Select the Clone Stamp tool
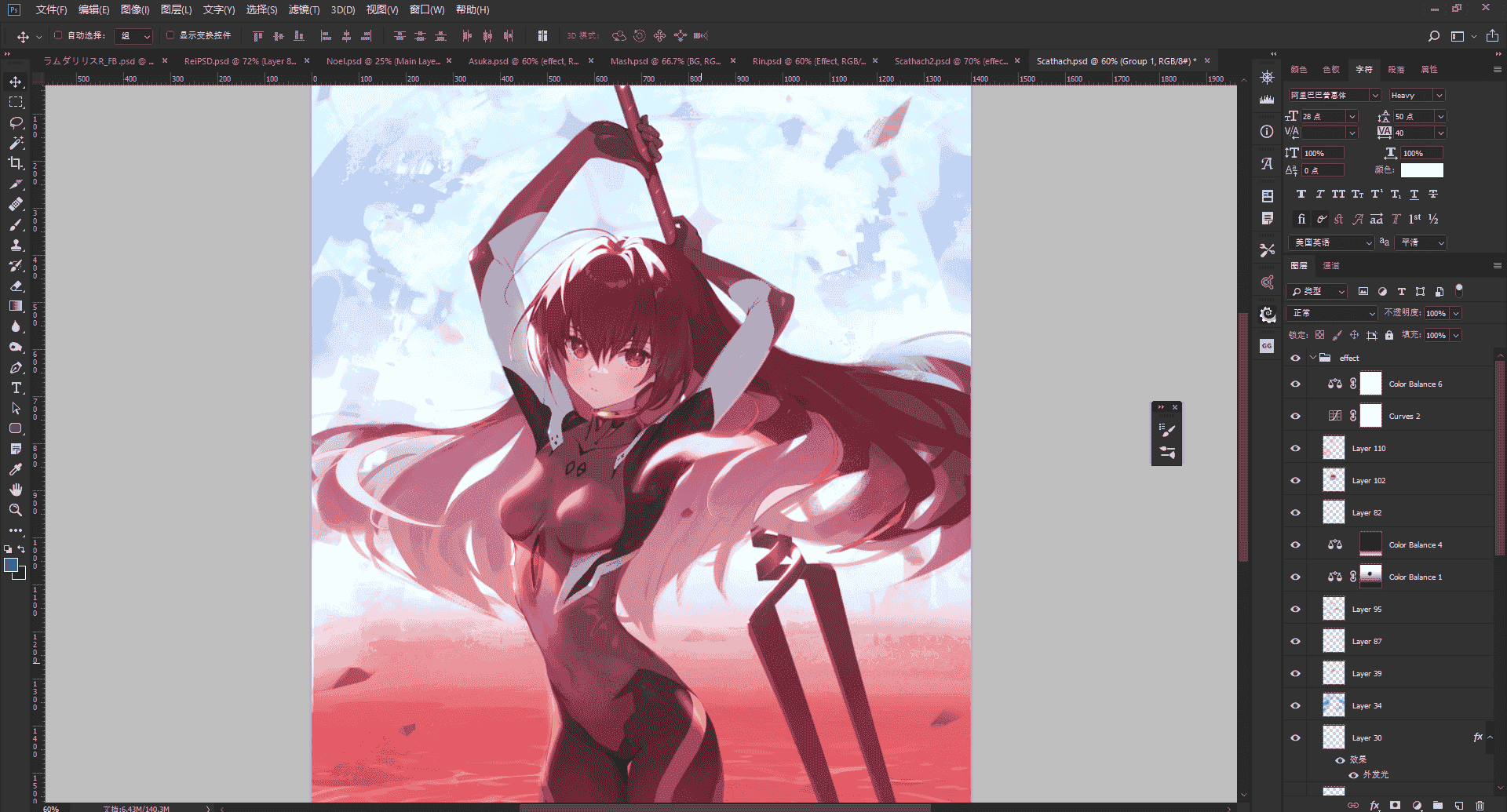 (16, 245)
